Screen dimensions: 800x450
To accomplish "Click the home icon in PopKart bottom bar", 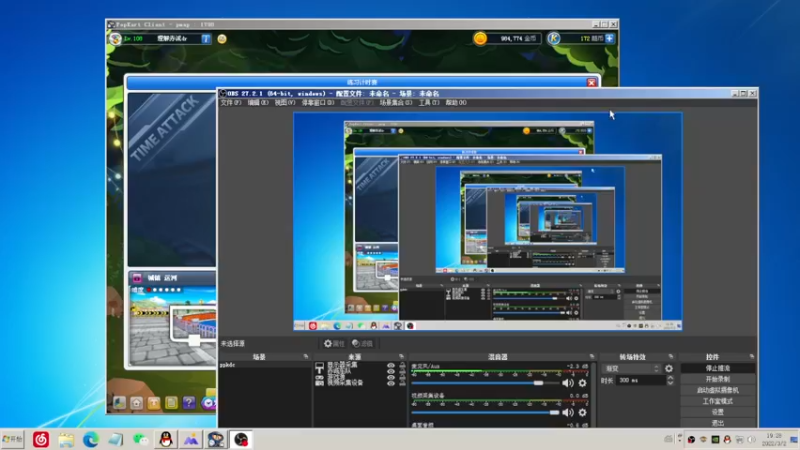I will click(136, 403).
